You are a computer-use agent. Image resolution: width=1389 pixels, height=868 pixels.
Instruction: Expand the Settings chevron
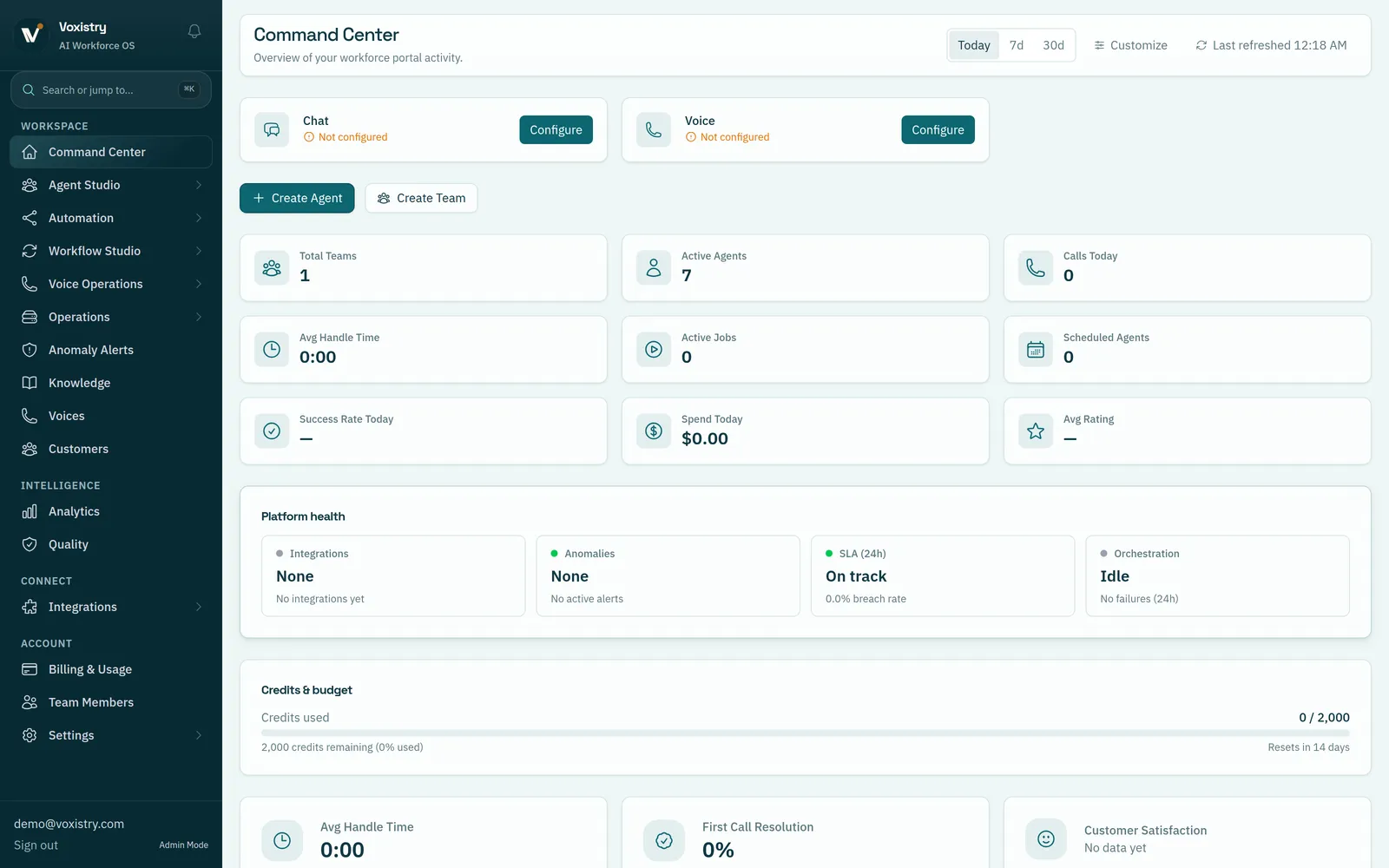point(199,735)
